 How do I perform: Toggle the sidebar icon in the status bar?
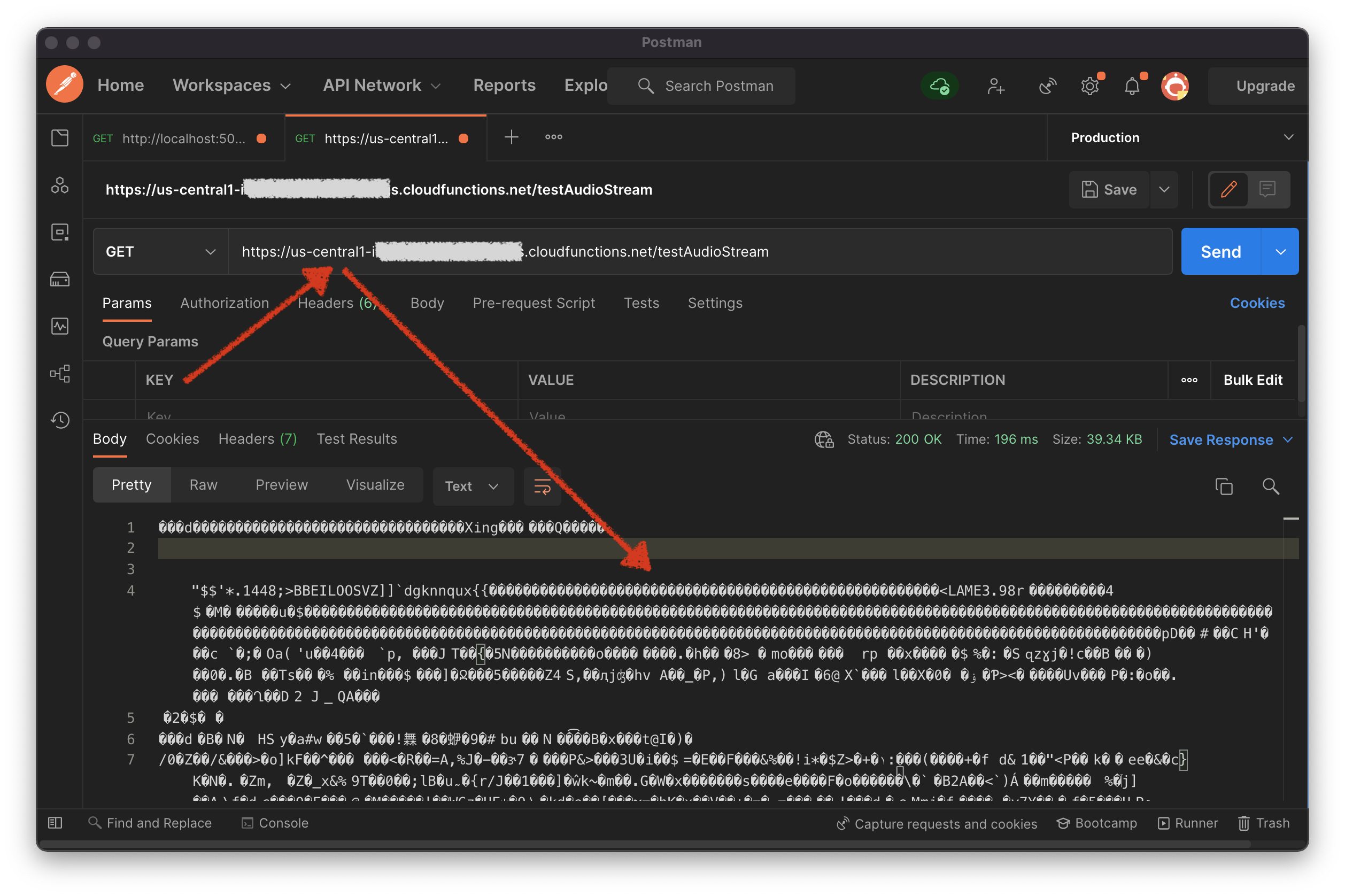[x=55, y=823]
